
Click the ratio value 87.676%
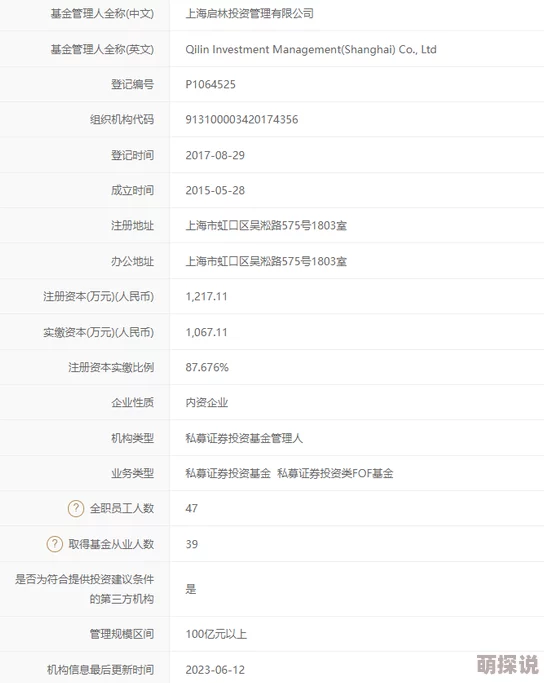(207, 368)
